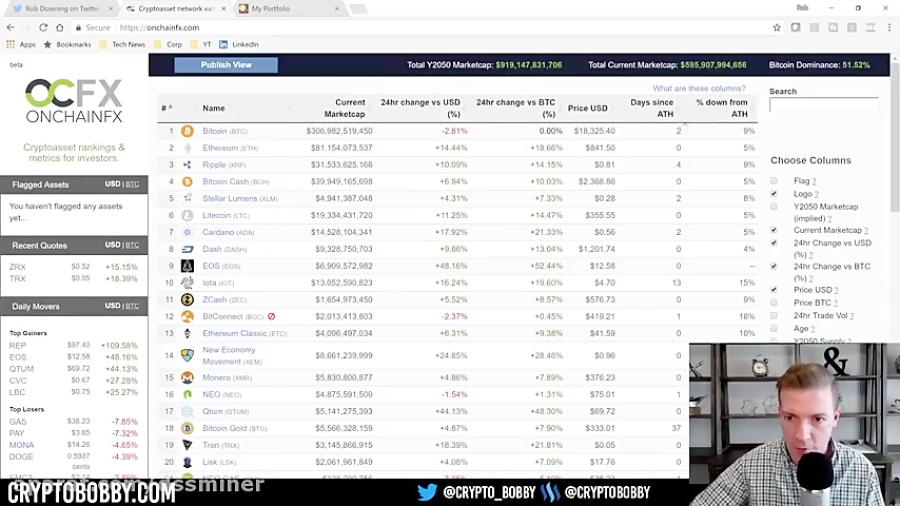900x506 pixels.
Task: Click the Ethereum Classic logo icon
Action: pyautogui.click(x=187, y=333)
